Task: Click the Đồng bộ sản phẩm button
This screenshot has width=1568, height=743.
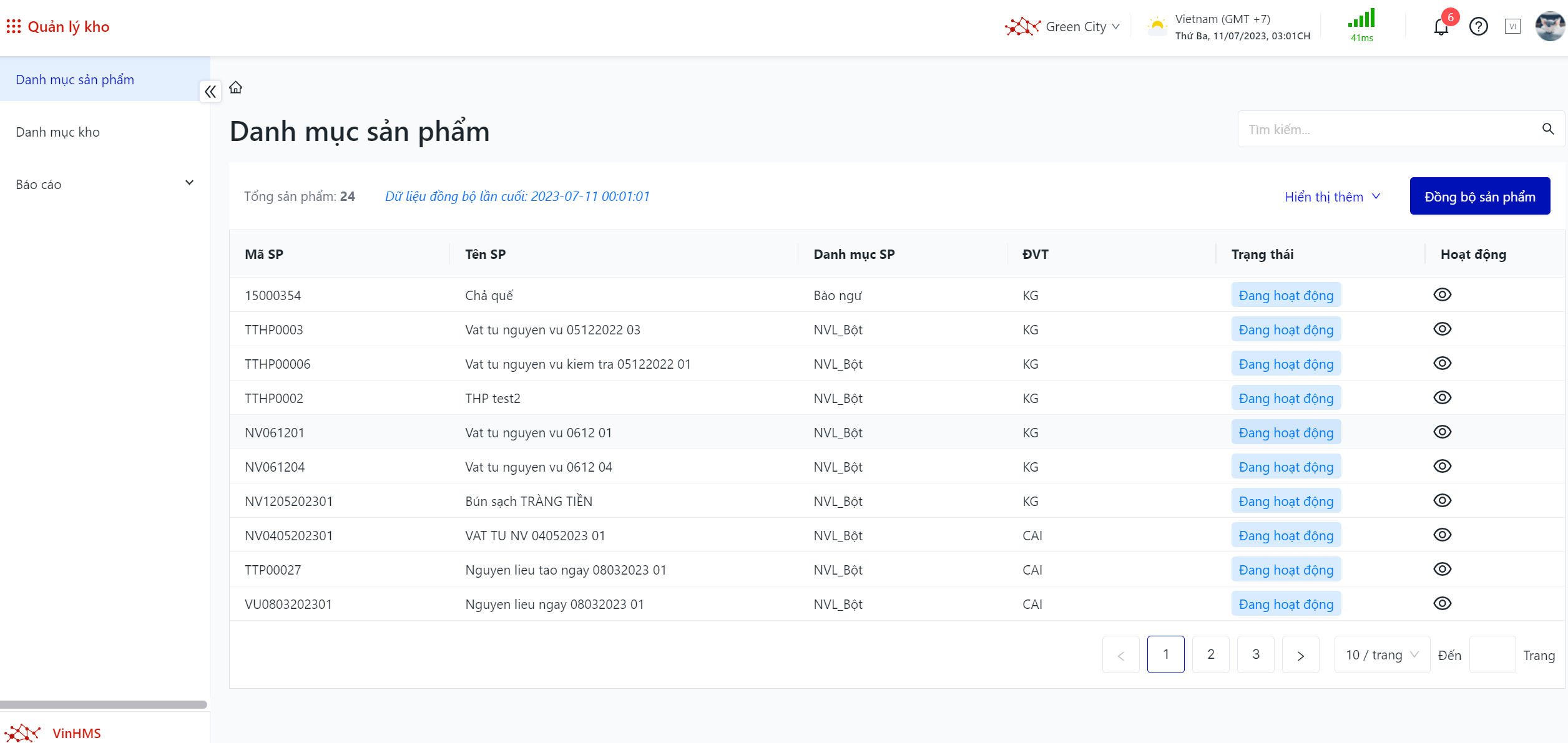Action: [x=1479, y=197]
